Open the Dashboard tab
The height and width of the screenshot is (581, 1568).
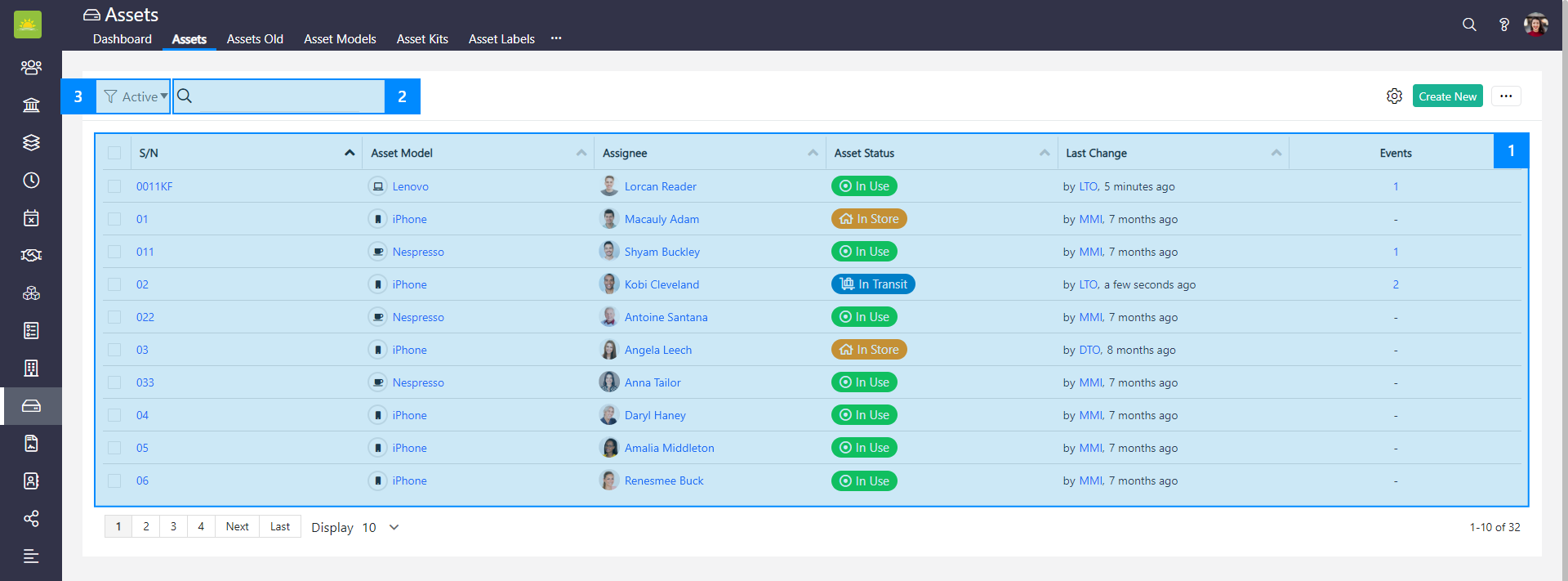[122, 39]
